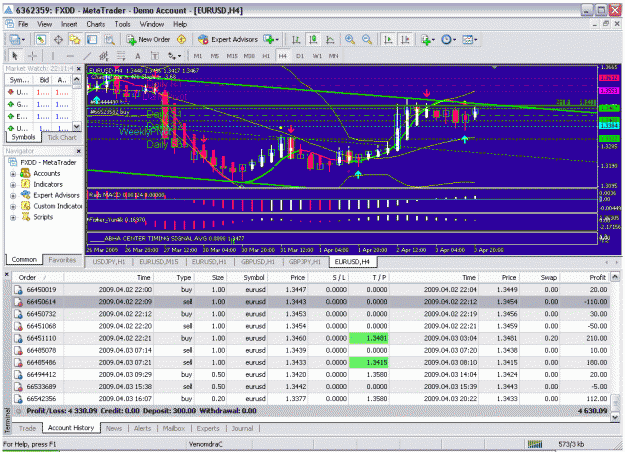Open the new chart profile icon
The image size is (625, 452).
[x=16, y=39]
